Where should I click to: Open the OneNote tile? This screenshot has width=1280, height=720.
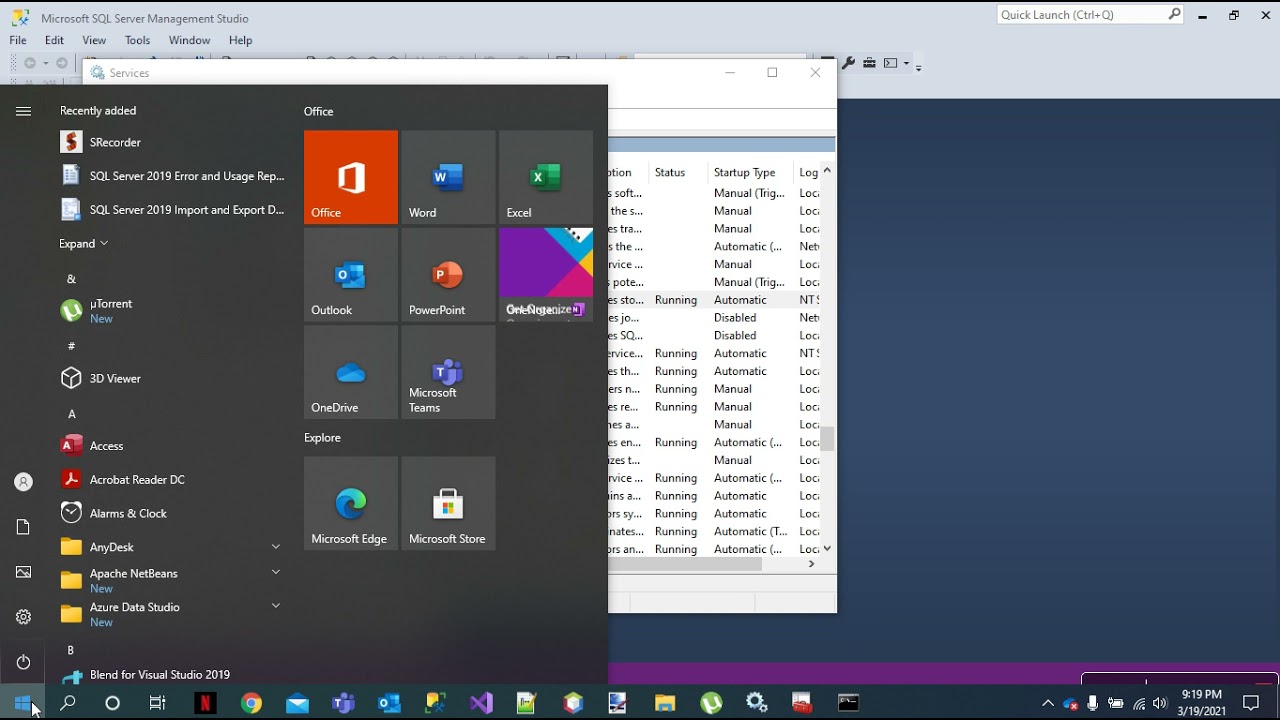[x=546, y=275]
